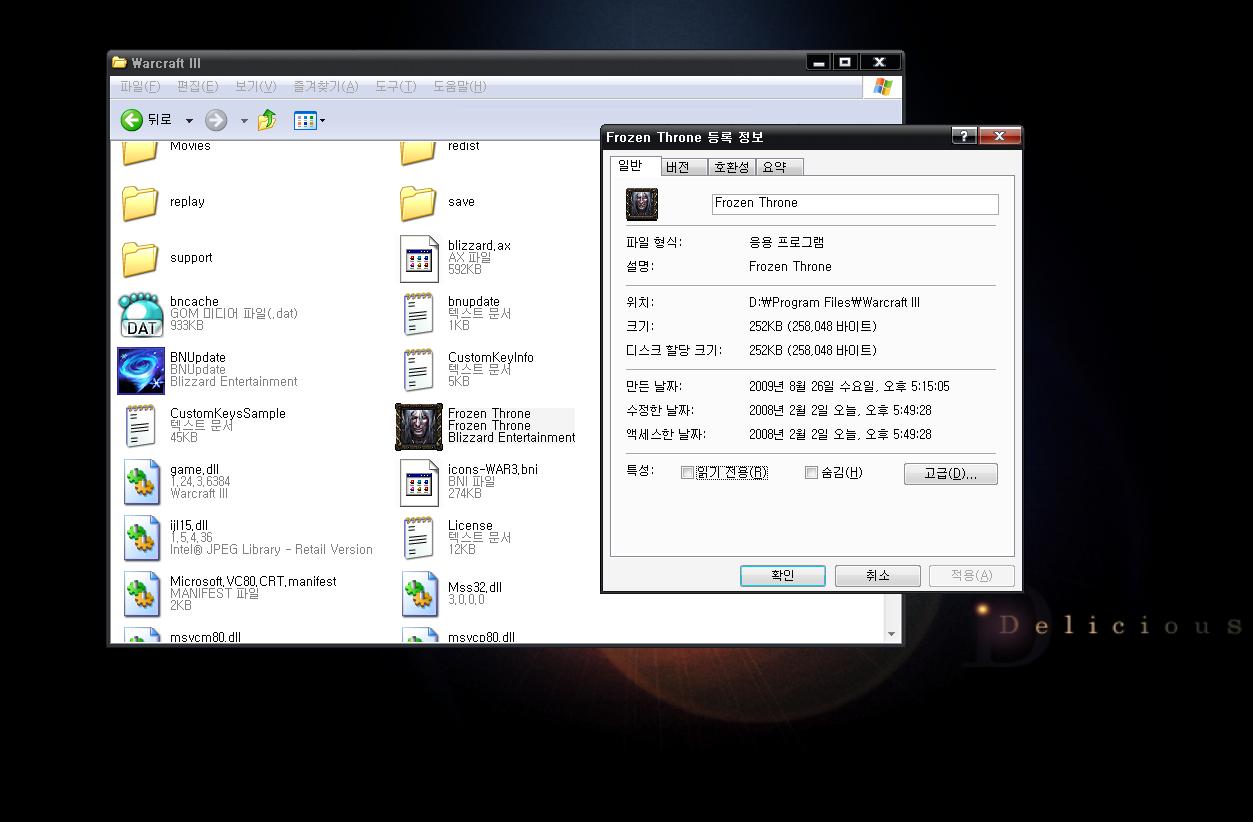Image resolution: width=1253 pixels, height=822 pixels.
Task: Select the replay folder name
Action: [187, 202]
